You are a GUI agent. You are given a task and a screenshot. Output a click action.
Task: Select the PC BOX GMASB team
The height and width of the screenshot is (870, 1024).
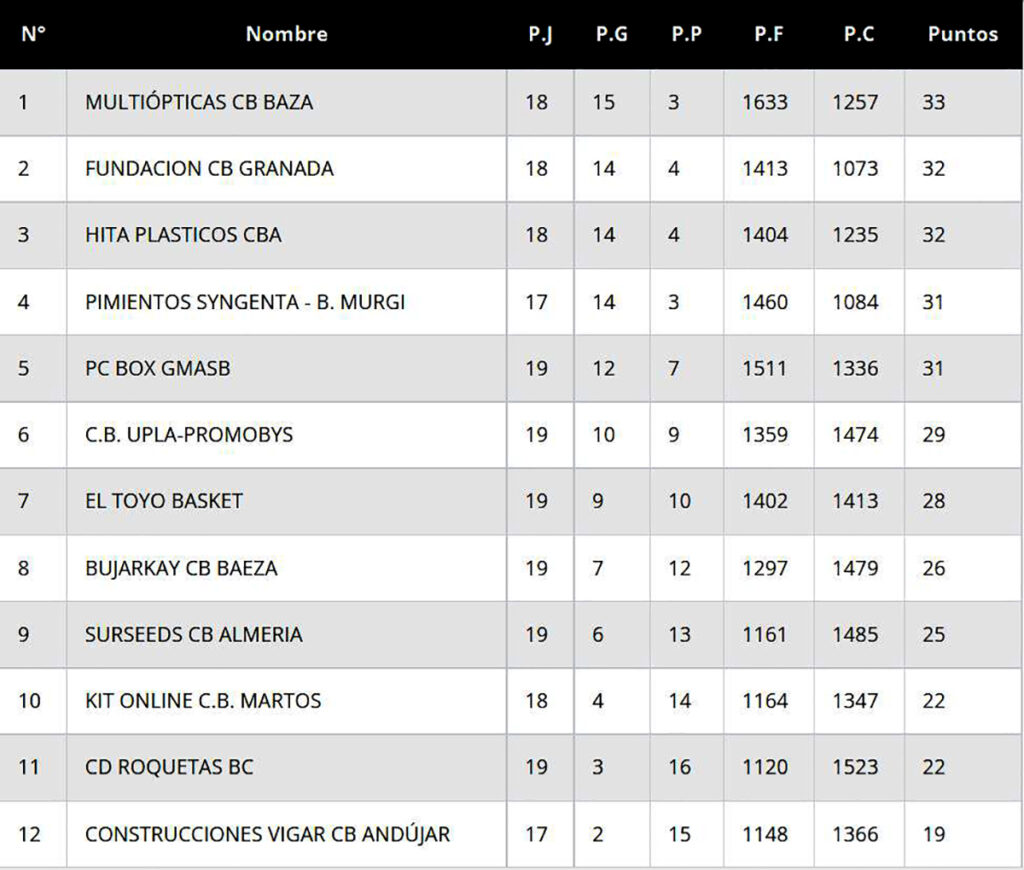tap(157, 368)
